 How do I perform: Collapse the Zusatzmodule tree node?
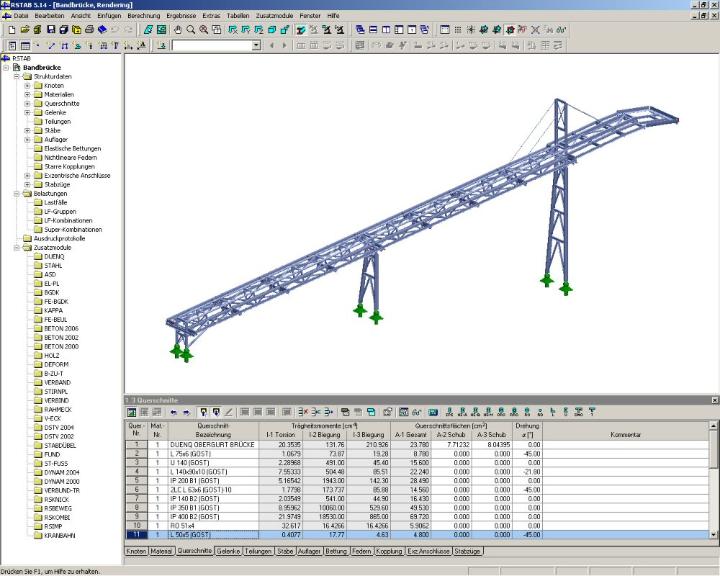[17, 248]
